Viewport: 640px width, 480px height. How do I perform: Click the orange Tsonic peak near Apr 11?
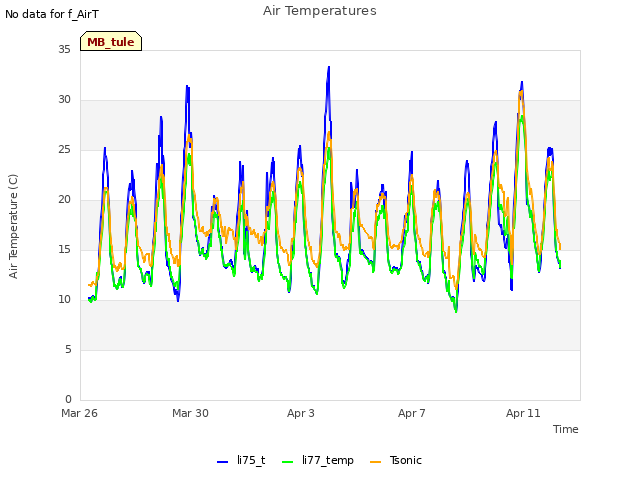(x=520, y=93)
